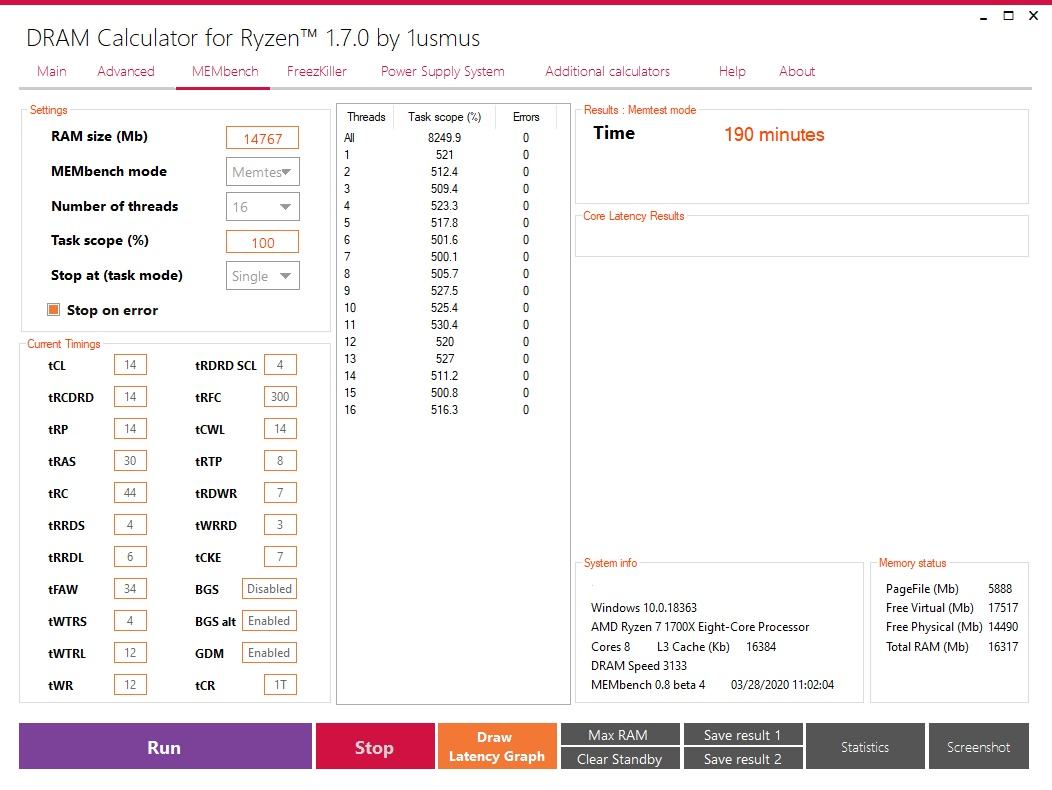
Task: Click the Total RAM (Mb) 16317 value
Action: [x=1003, y=646]
